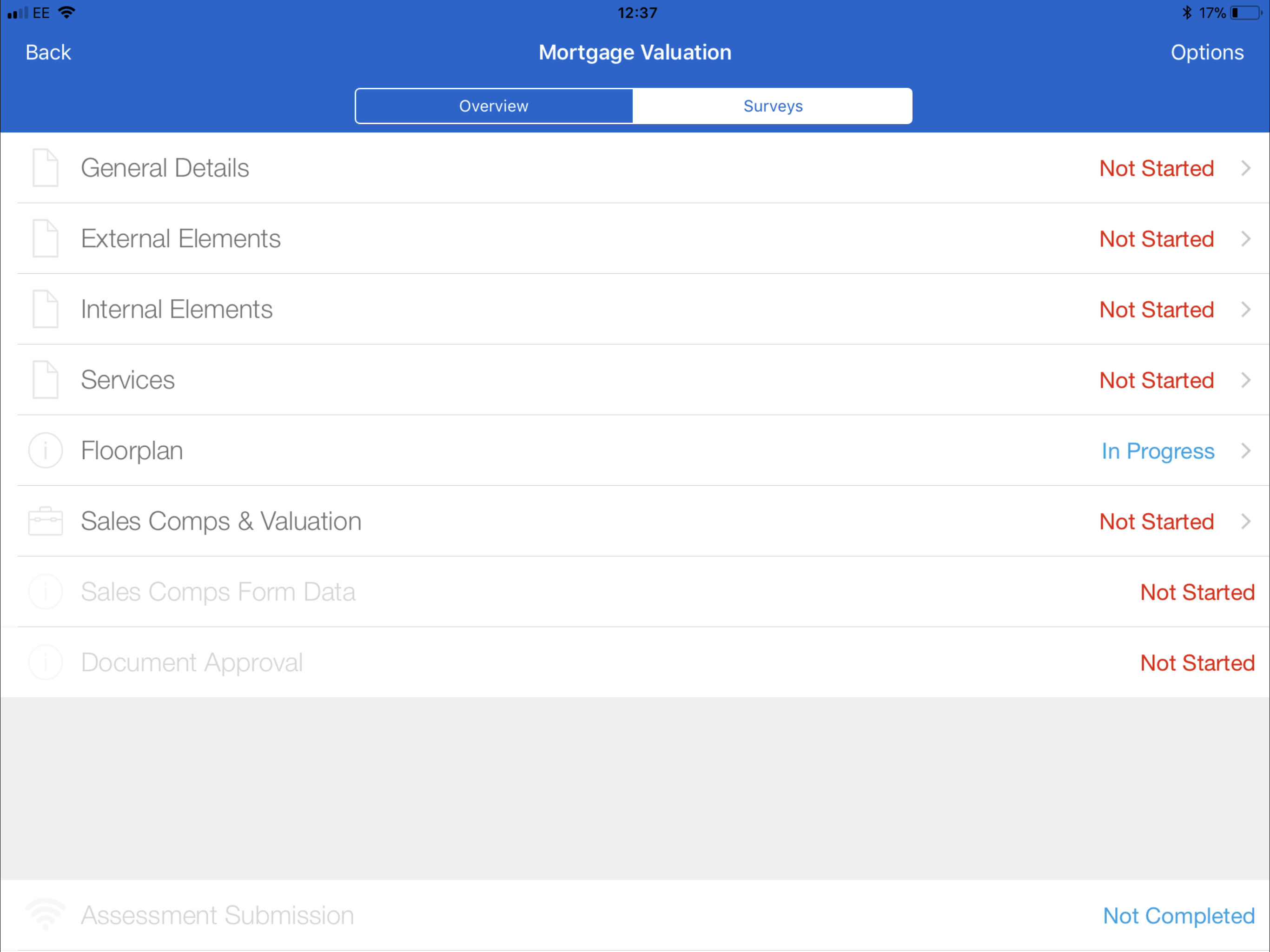Screen dimensions: 1270x952
Task: Tap the General Details document icon
Action: pos(46,168)
